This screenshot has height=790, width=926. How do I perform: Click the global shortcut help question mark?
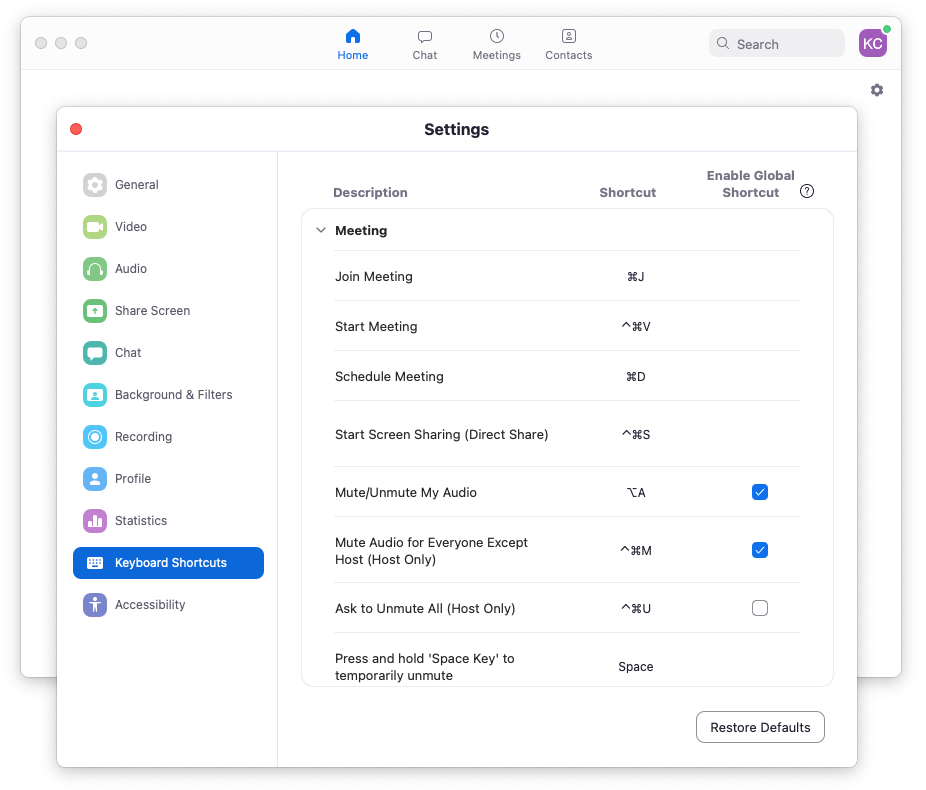click(807, 192)
